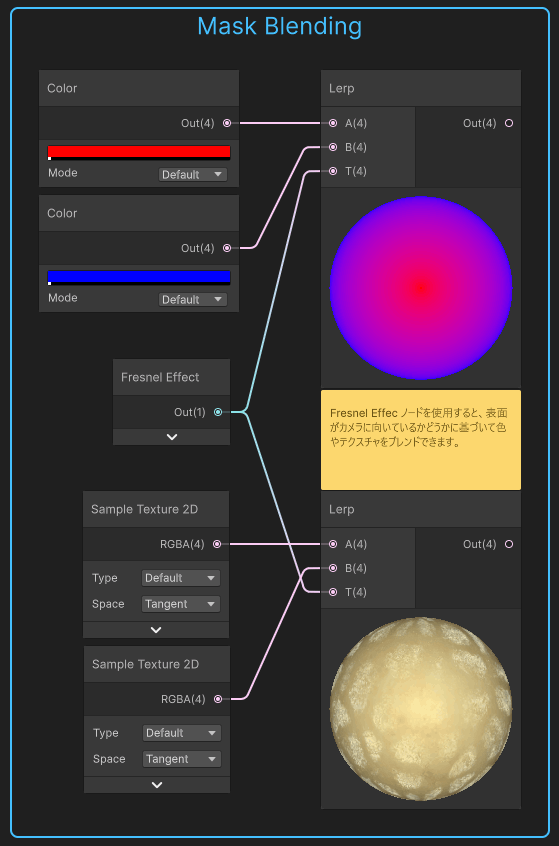The width and height of the screenshot is (559, 846).
Task: Click the Fresnel Effect Out(1) port
Action: (x=218, y=412)
